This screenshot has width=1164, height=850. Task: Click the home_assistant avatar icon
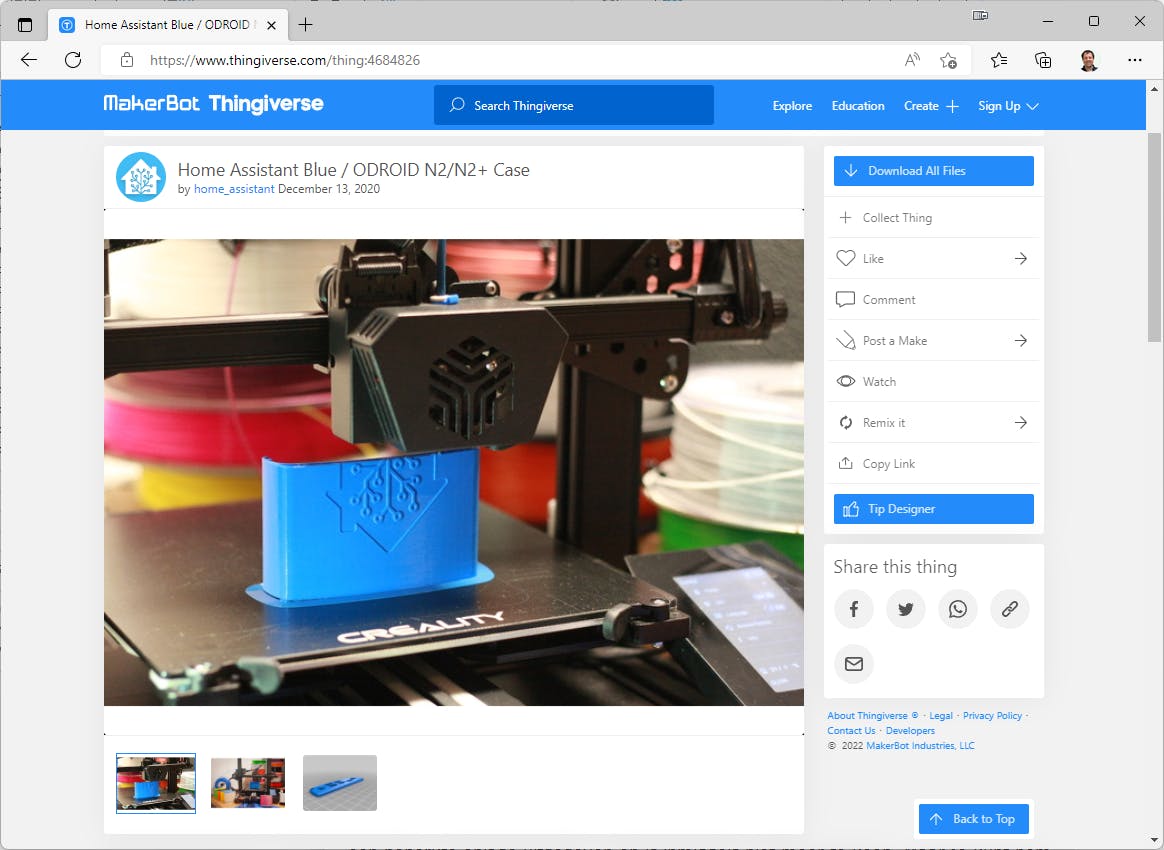pyautogui.click(x=141, y=177)
